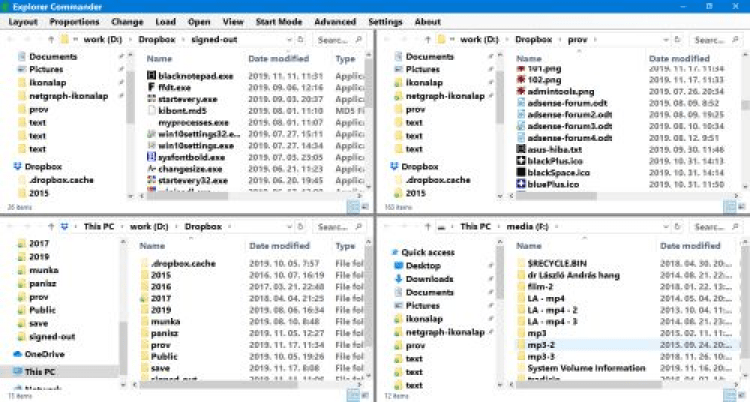Expand chevron after media (F:) breadcrumb

[557, 227]
